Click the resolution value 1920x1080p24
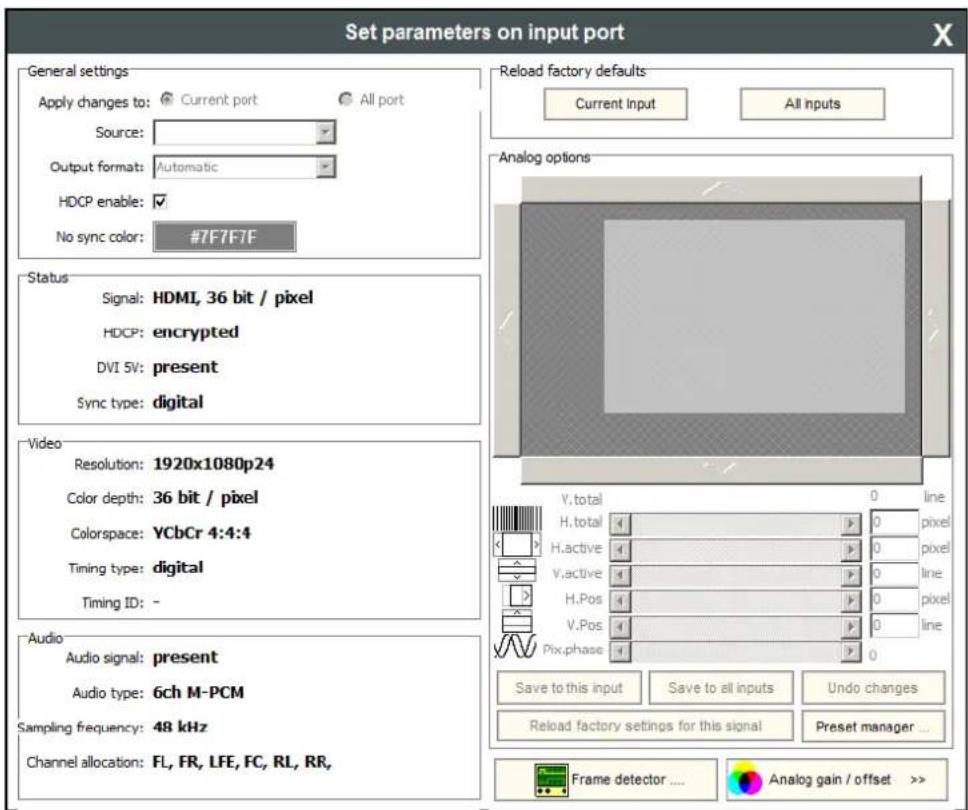Screen dimensions: 968x810 tap(214, 464)
